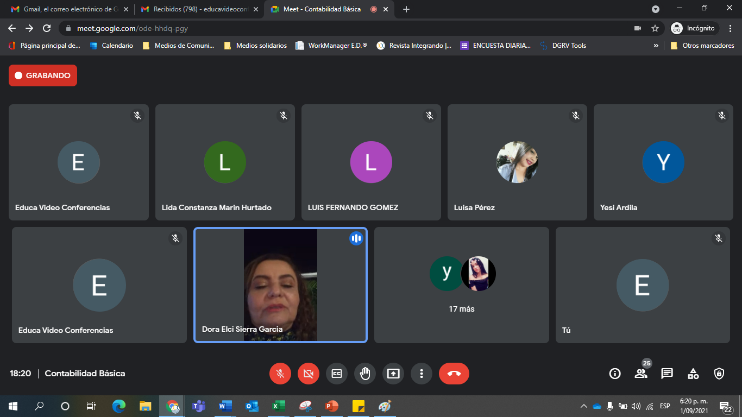Open host controls shield icon

(719, 373)
